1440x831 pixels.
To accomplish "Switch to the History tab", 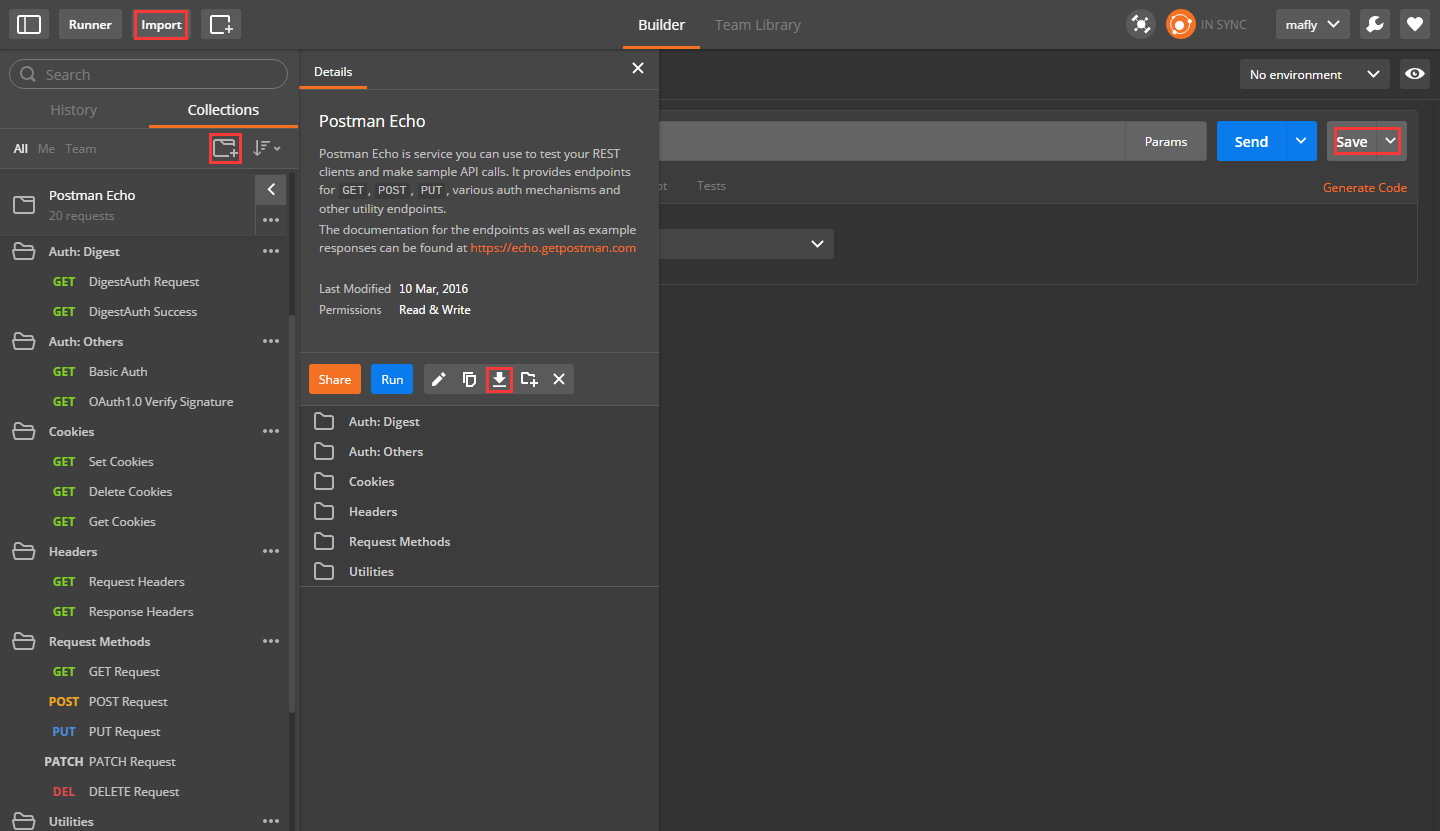I will click(74, 110).
